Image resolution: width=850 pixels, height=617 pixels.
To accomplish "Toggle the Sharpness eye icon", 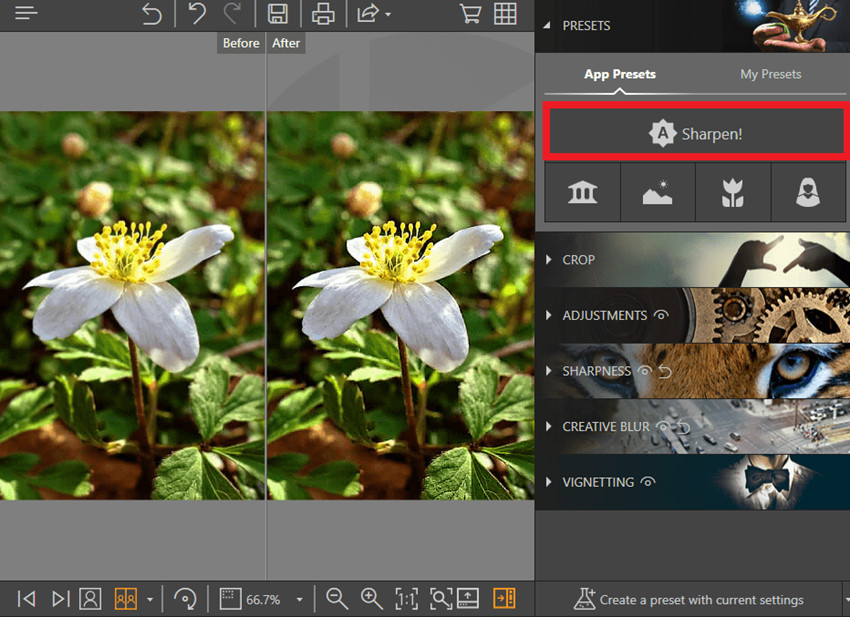I will coord(645,371).
